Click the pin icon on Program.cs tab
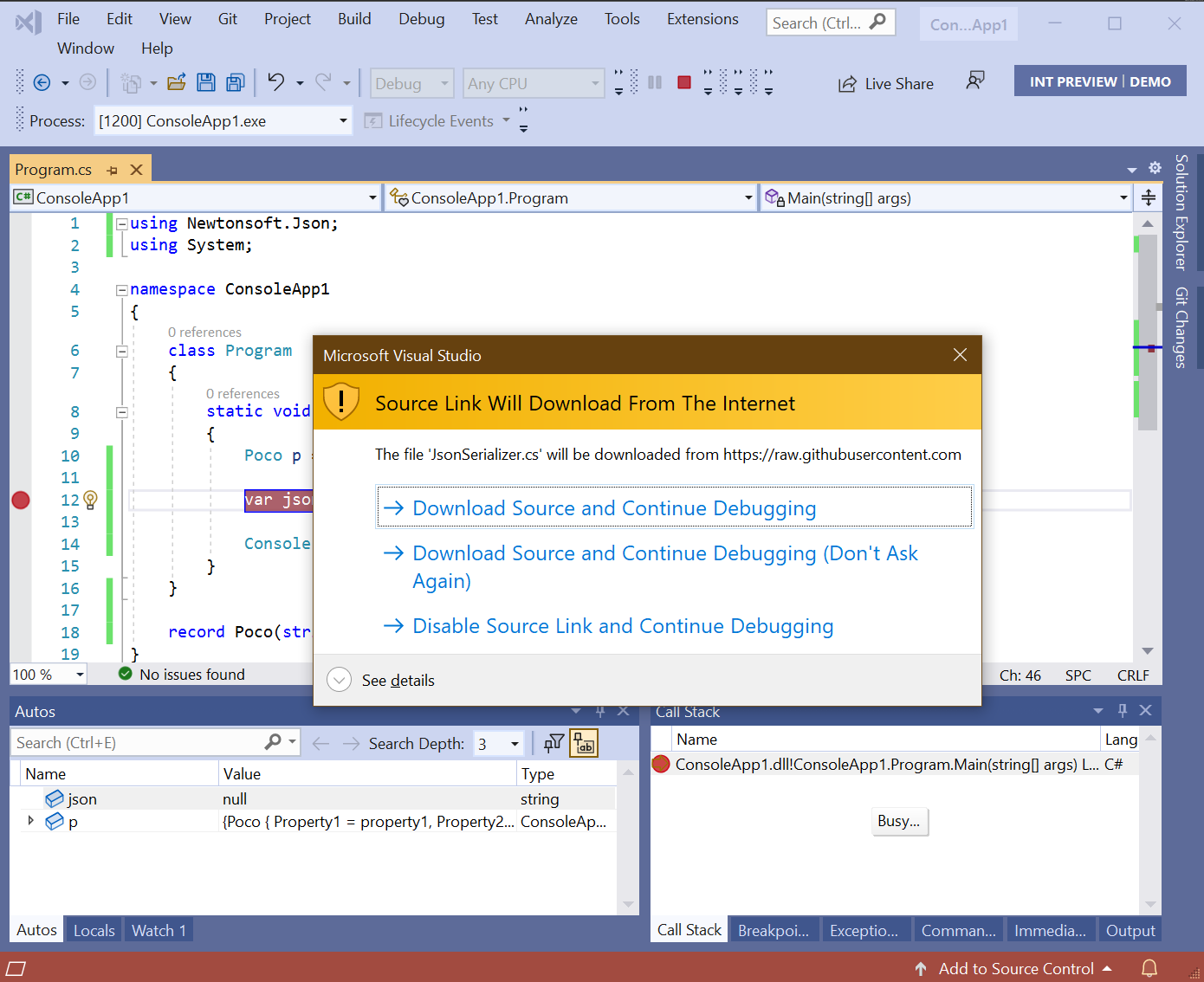This screenshot has height=982, width=1204. click(x=112, y=170)
